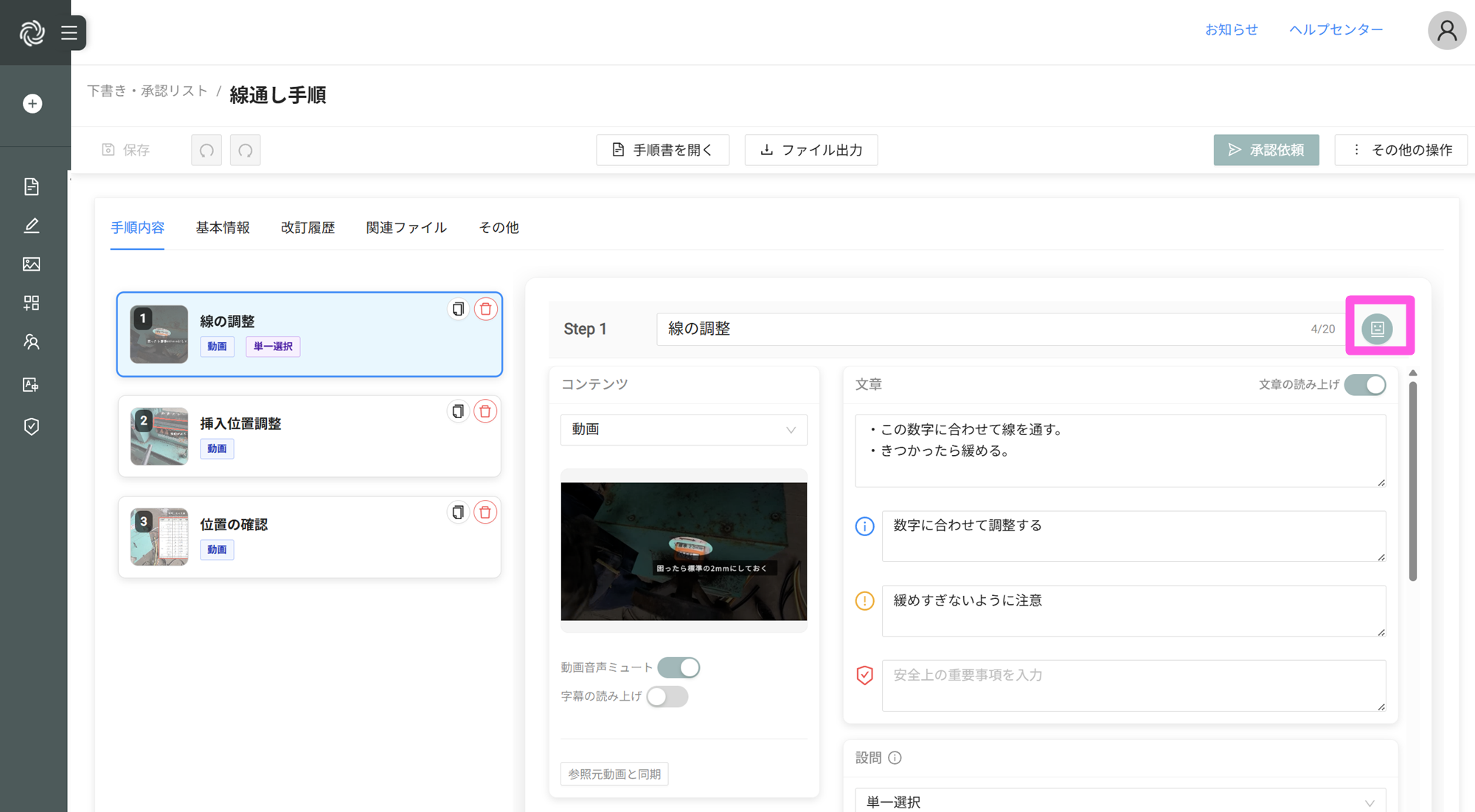Click the user profile avatar icon
Viewport: 1475px width, 812px height.
1446,31
